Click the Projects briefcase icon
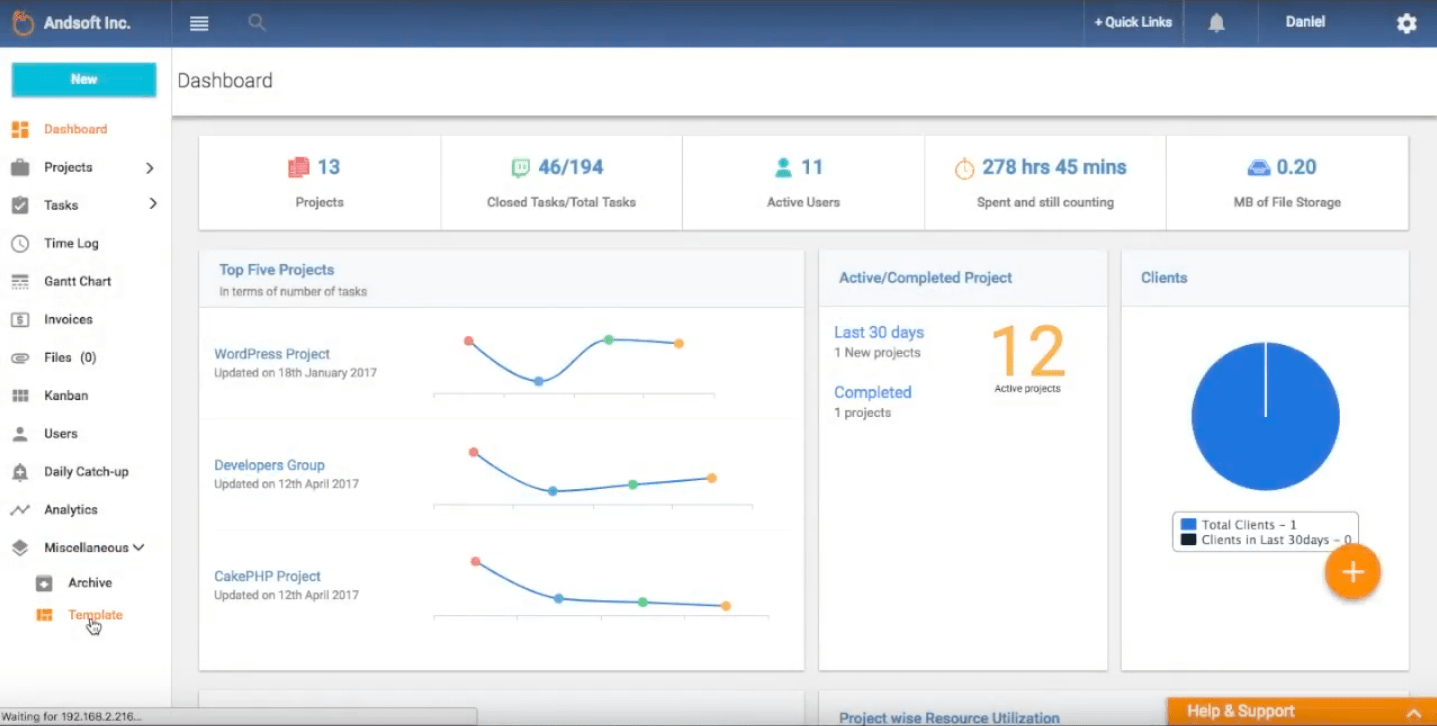1437x726 pixels. pyautogui.click(x=20, y=167)
